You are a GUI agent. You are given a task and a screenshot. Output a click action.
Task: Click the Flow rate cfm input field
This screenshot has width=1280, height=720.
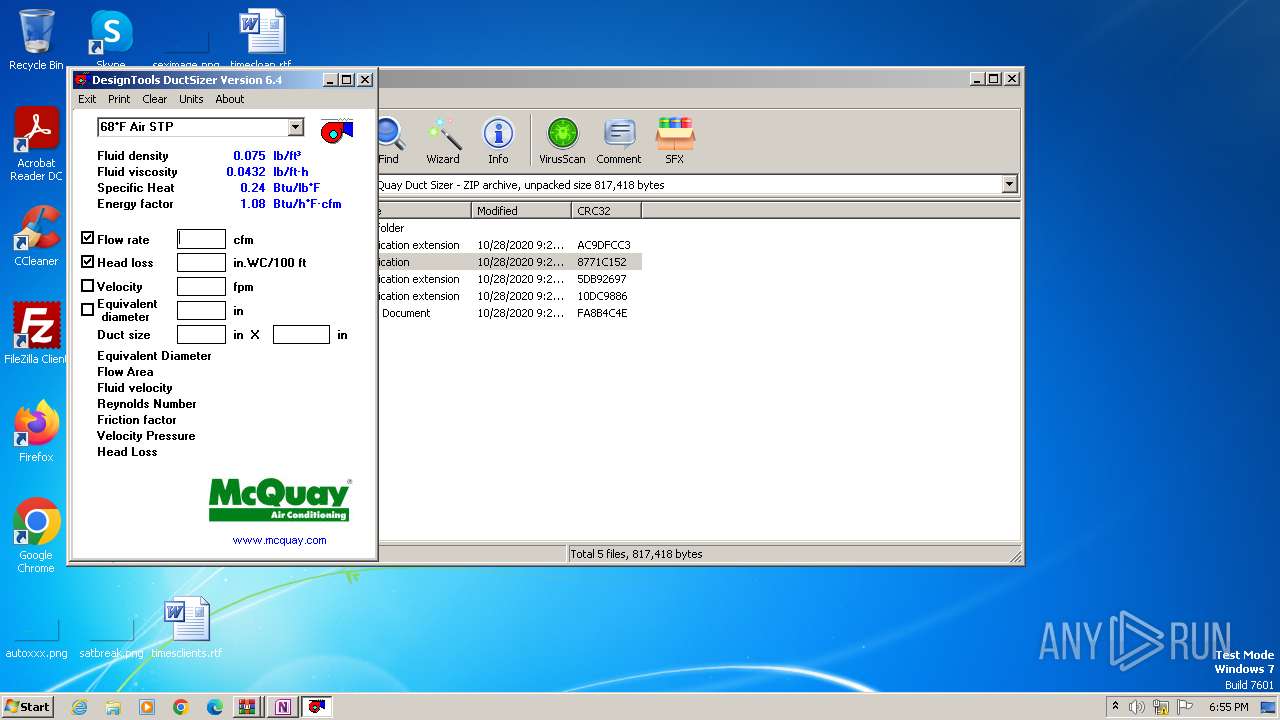click(x=201, y=239)
